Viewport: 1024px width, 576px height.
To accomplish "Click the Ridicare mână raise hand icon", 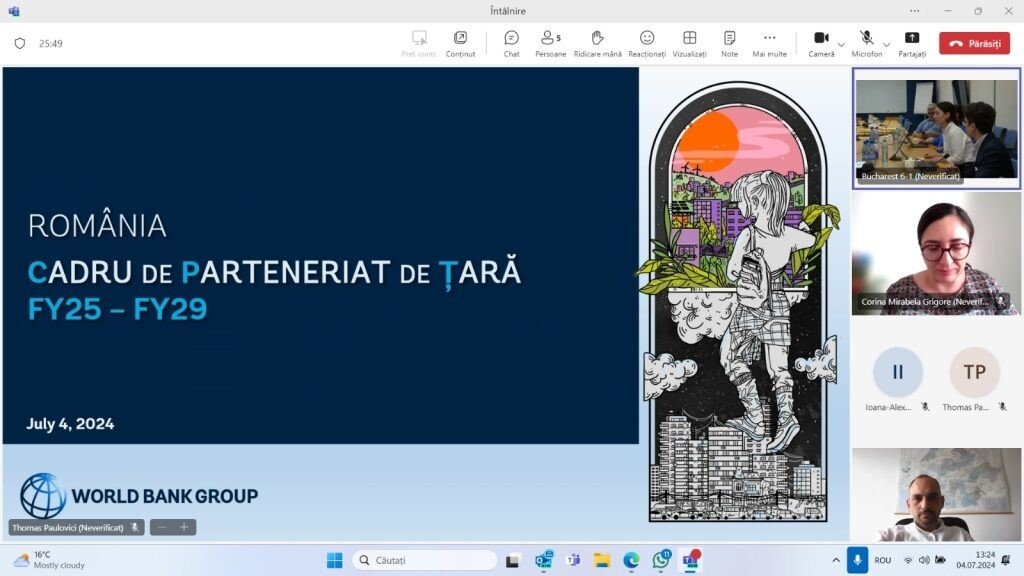I will pos(597,43).
